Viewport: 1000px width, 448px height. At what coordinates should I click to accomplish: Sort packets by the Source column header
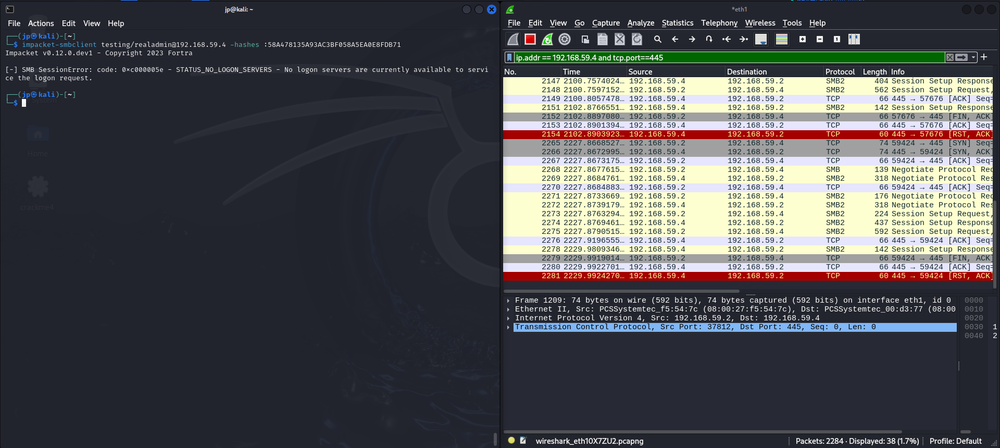coord(675,72)
